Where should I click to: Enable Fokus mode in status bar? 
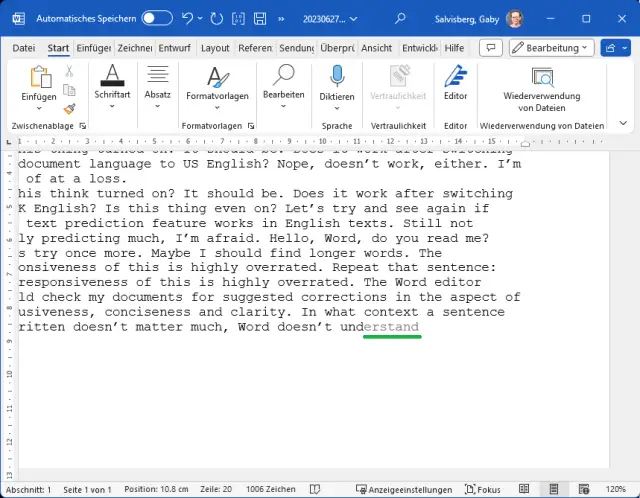coord(481,489)
